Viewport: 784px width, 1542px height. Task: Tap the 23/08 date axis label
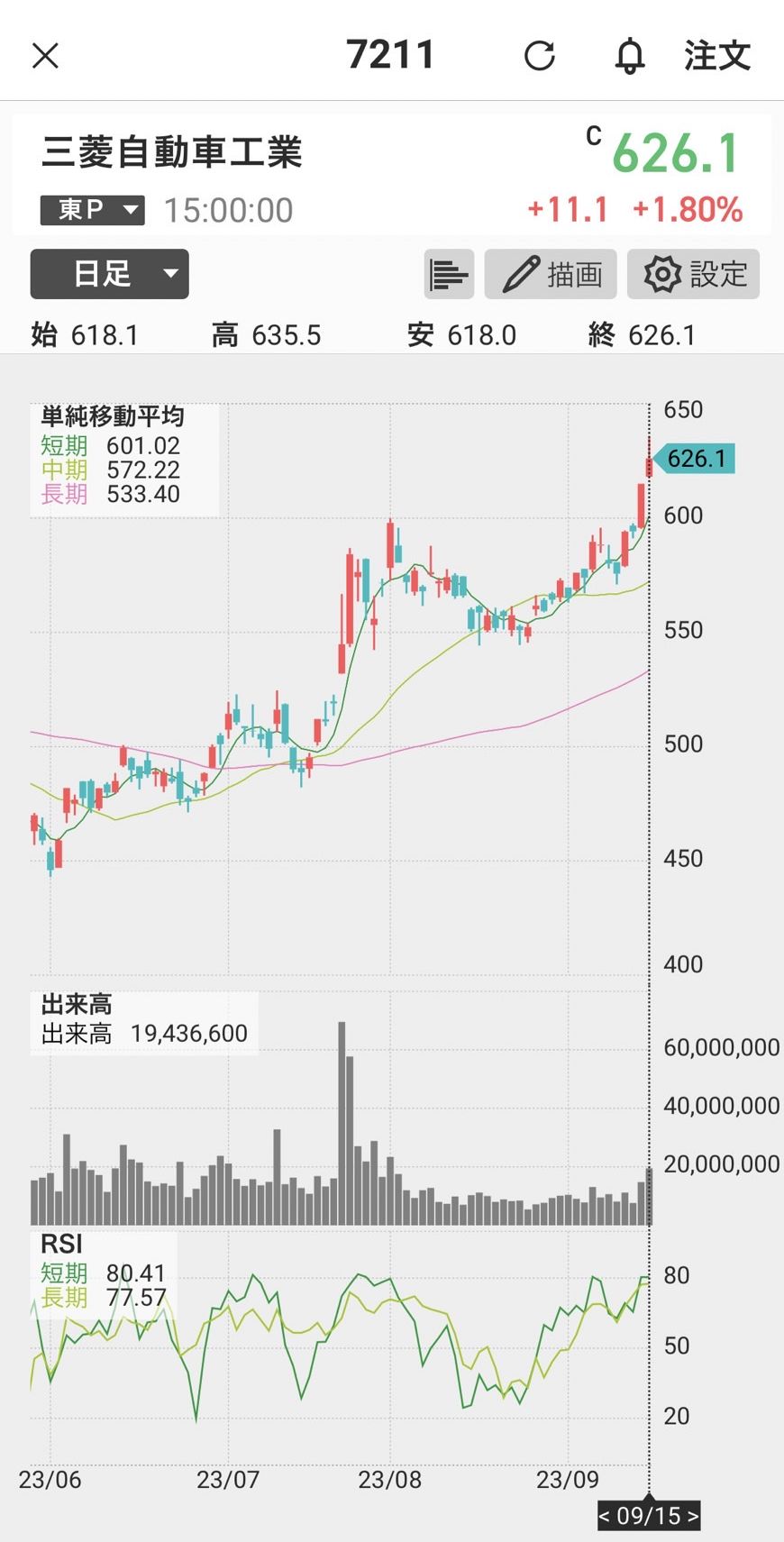[x=389, y=1480]
